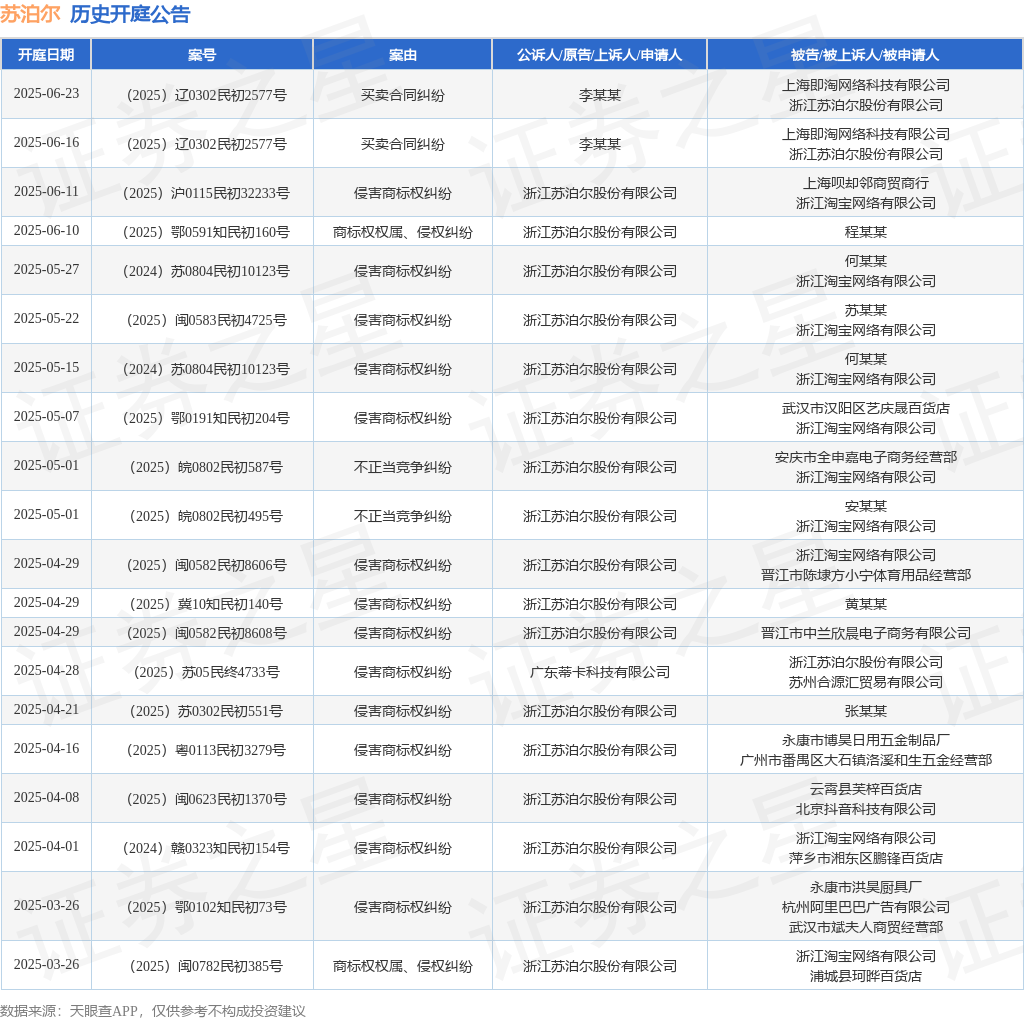This screenshot has width=1024, height=1020.
Task: Select the '案由' column header
Action: coord(402,55)
